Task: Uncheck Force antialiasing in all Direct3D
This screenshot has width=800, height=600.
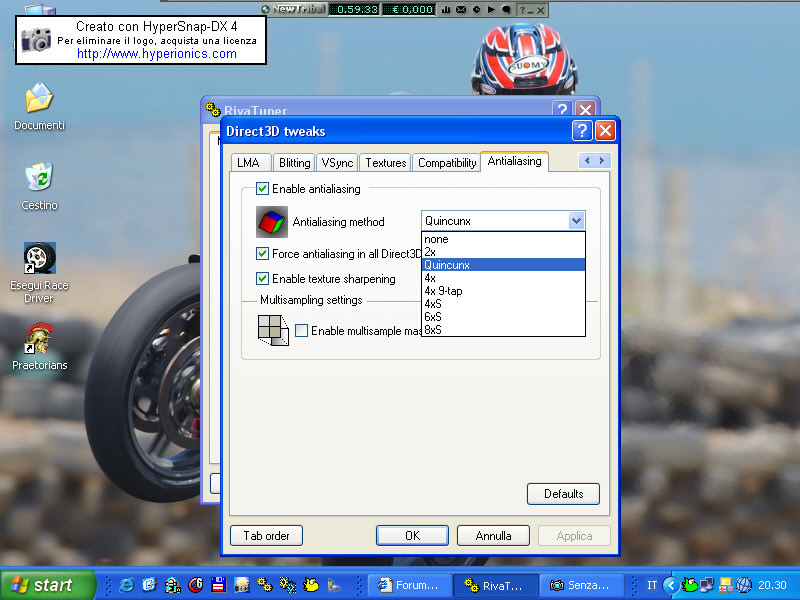Action: click(263, 254)
